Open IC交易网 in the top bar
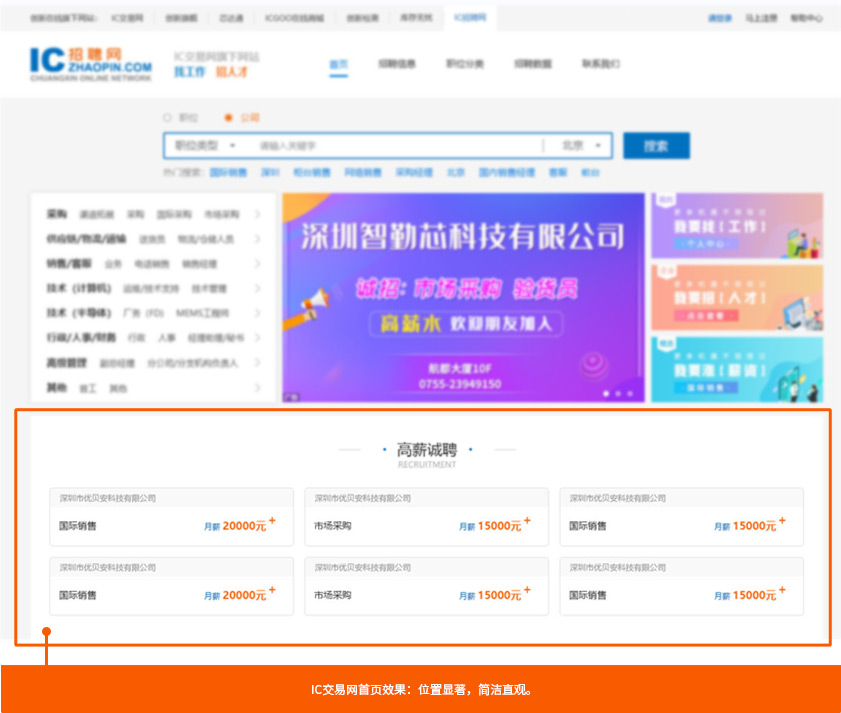 click(x=127, y=18)
